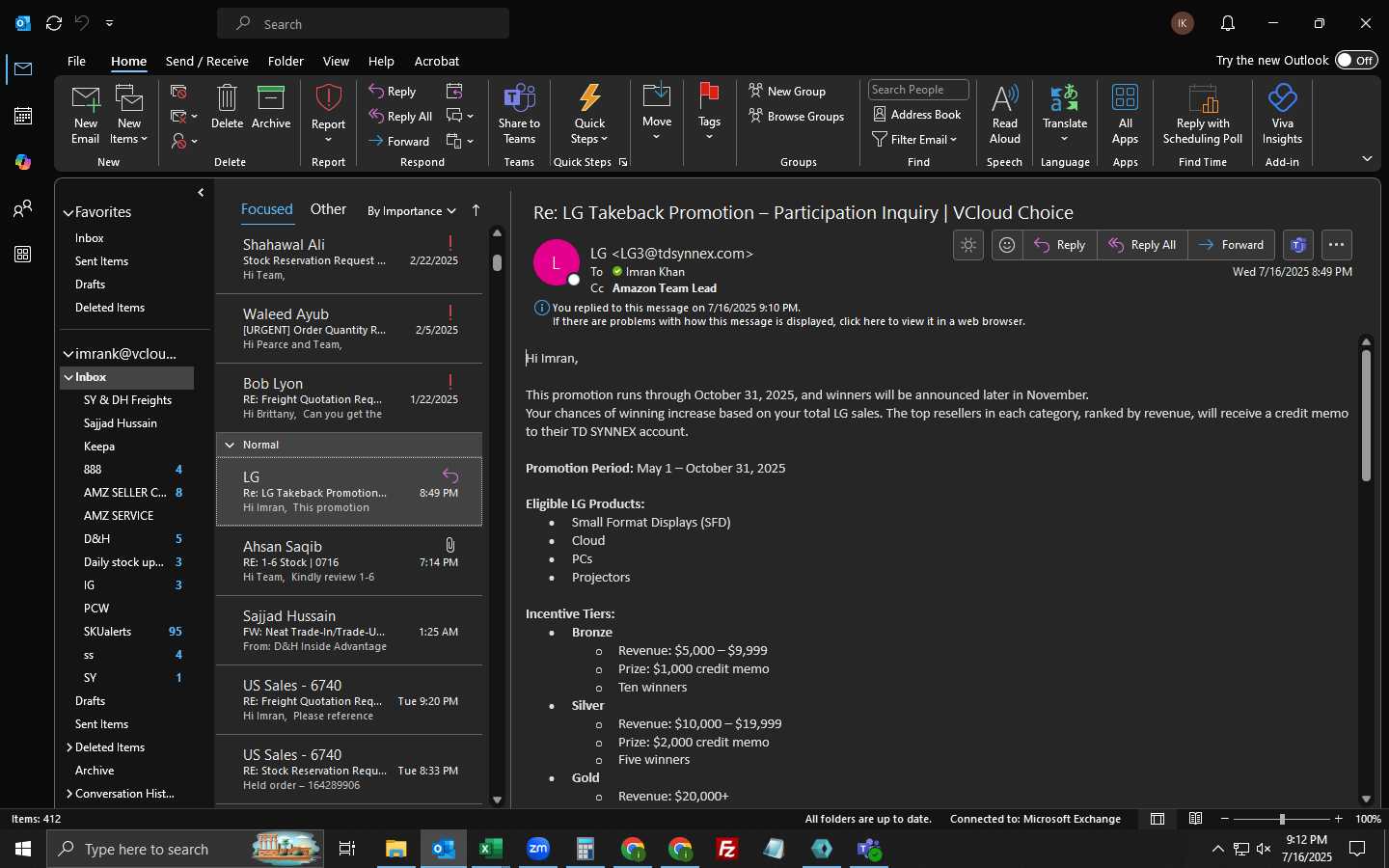Screen dimensions: 1389x868
Task: Open File Explorer from the taskbar
Action: 396,849
